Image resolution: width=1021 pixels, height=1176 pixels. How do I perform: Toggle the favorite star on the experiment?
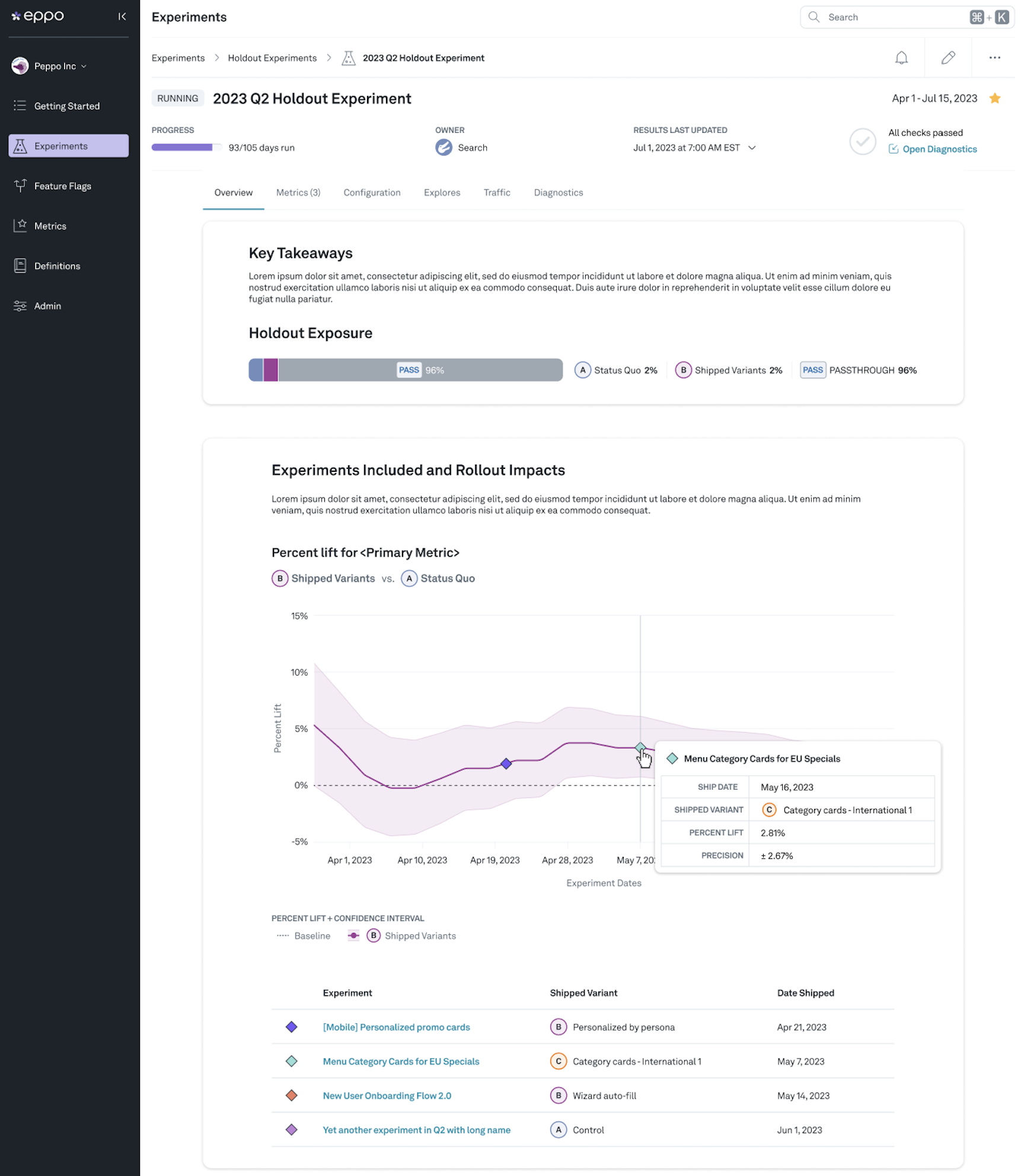click(x=995, y=98)
